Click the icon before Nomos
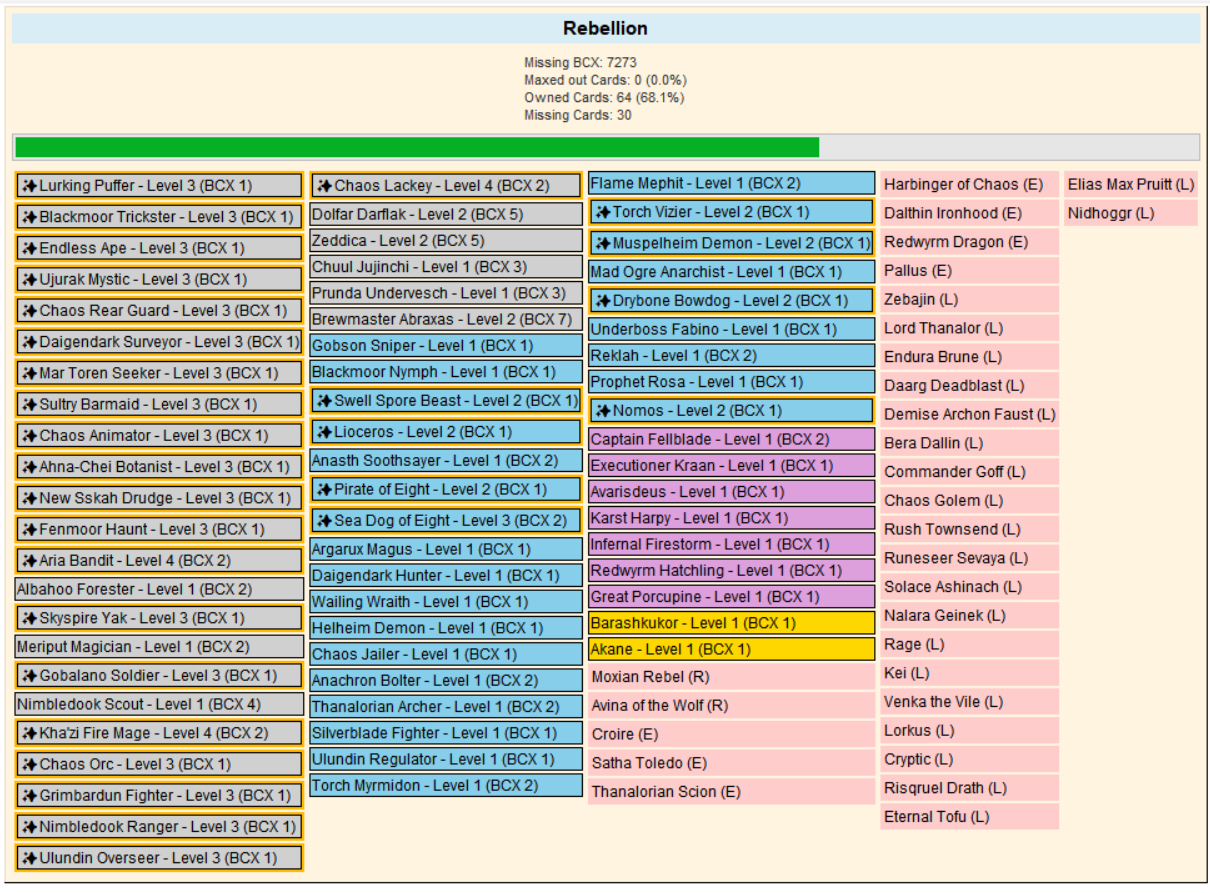The image size is (1210, 893). coord(602,411)
